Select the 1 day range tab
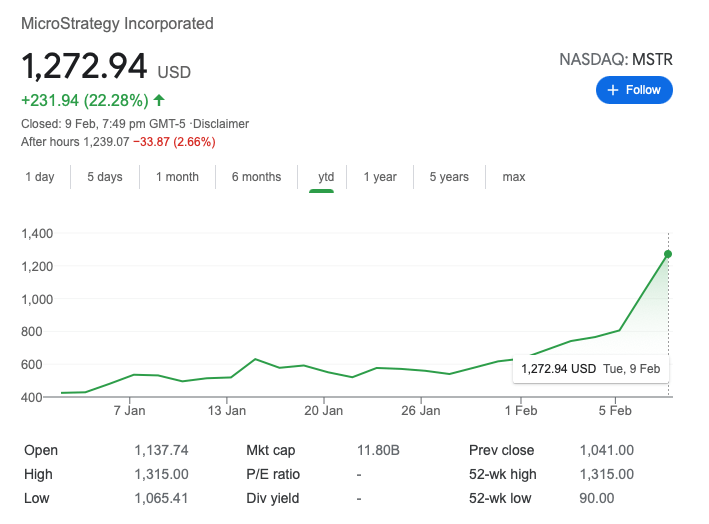This screenshot has width=709, height=524. click(x=40, y=177)
